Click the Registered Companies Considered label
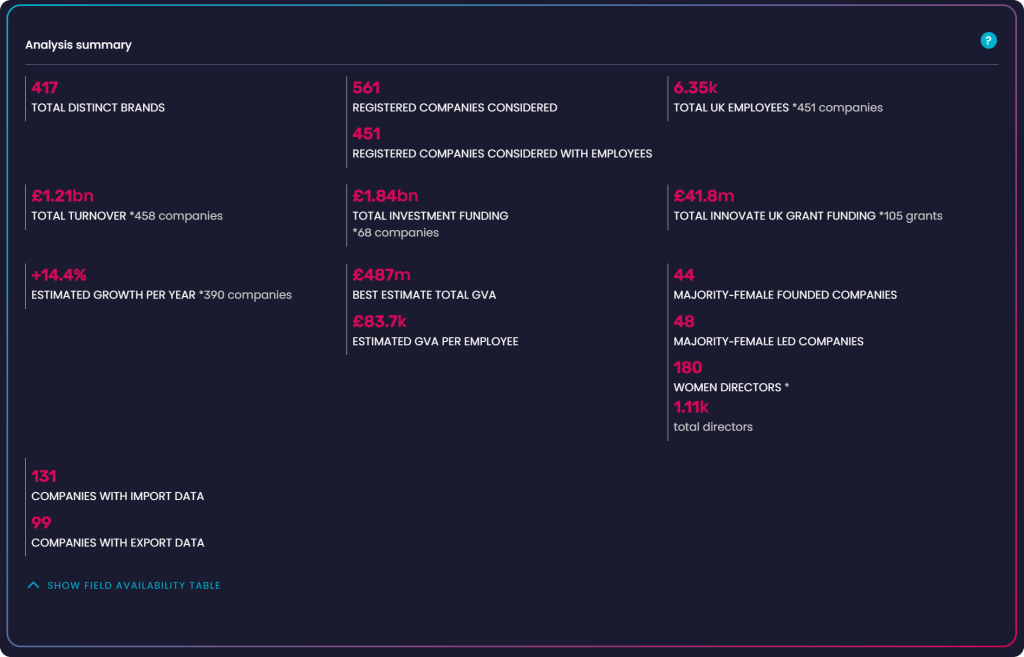Screen dimensions: 1024x657 (455, 108)
